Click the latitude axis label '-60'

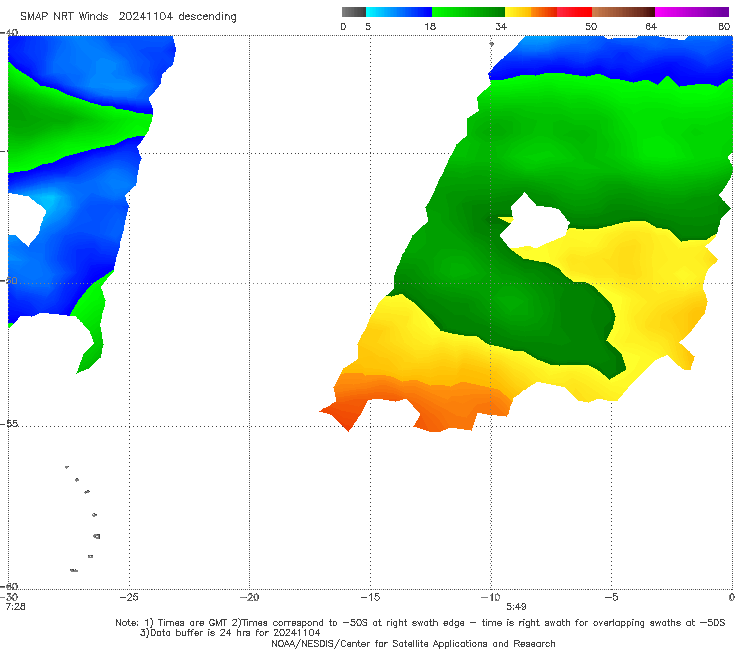[x=9, y=586]
